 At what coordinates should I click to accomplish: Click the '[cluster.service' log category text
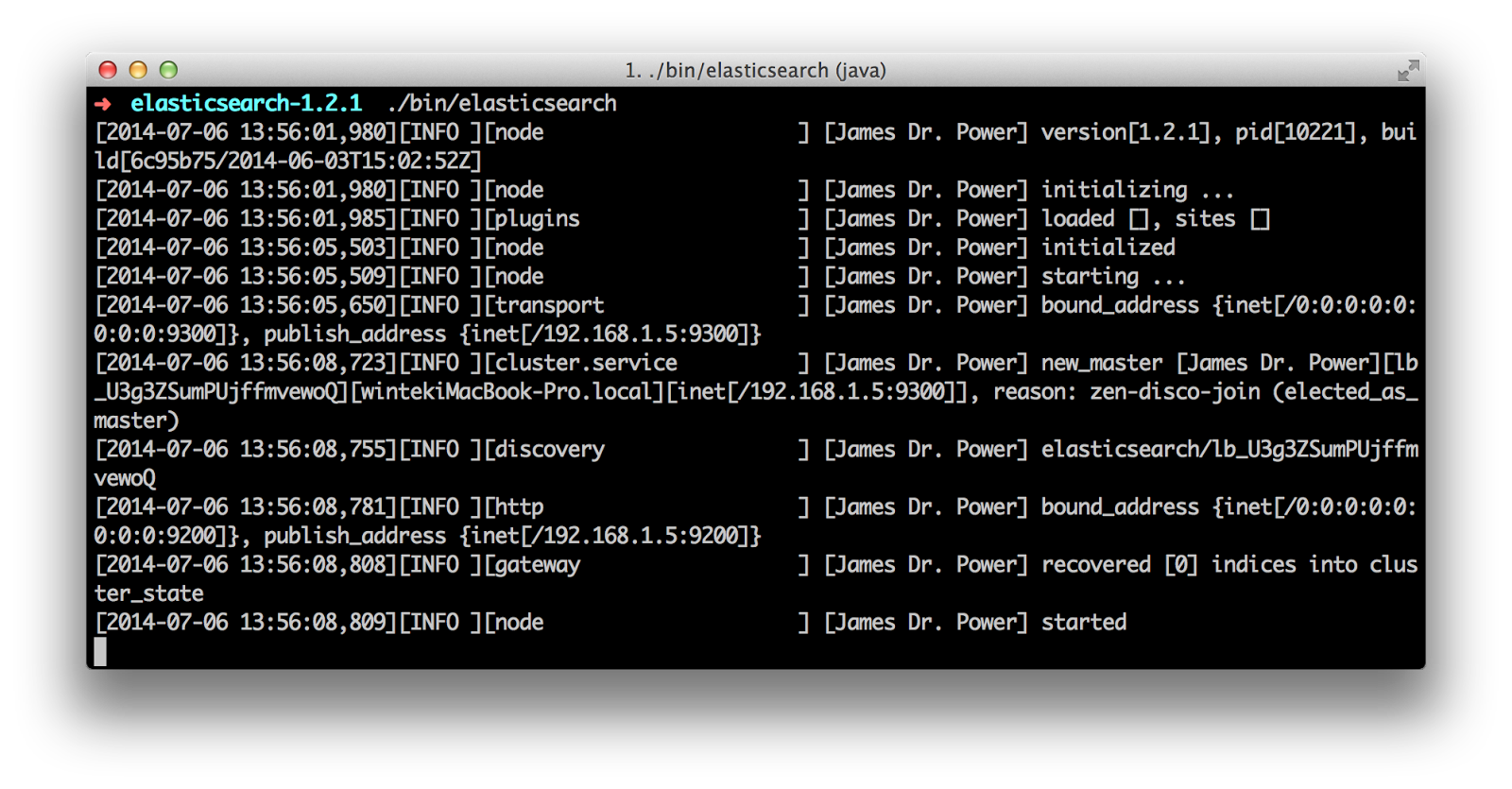[581, 363]
